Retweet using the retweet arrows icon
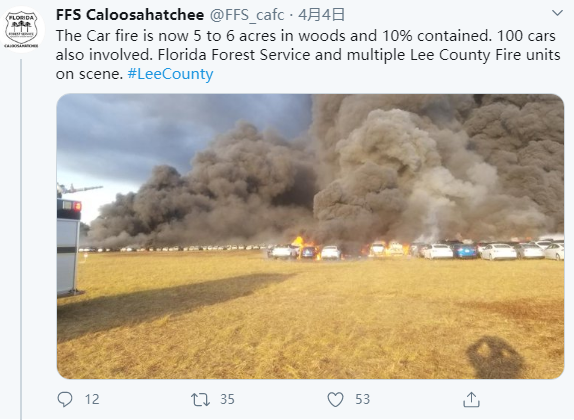 (200, 399)
